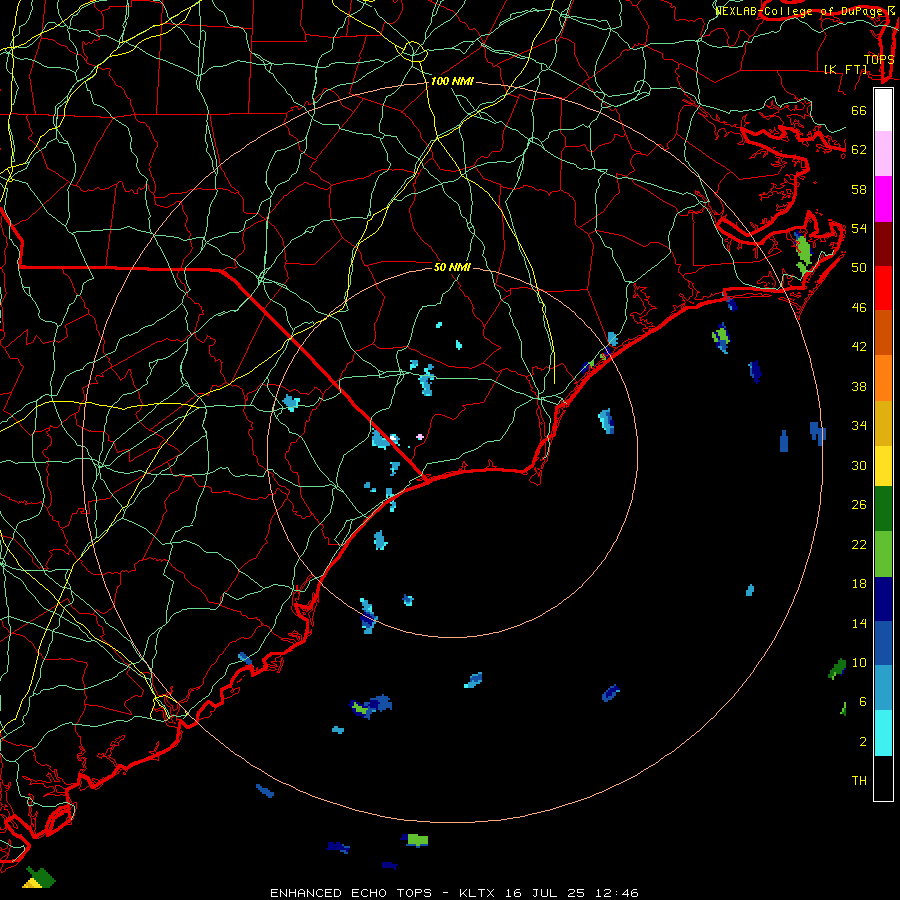Viewport: 900px width, 900px height.
Task: Click the KLTX station identifier in caption
Action: point(479,893)
